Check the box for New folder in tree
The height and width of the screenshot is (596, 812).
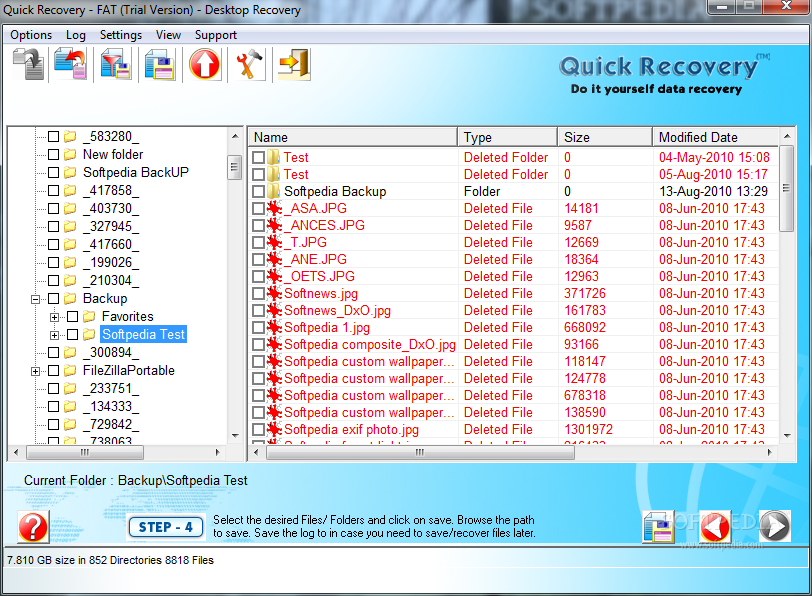(x=53, y=154)
